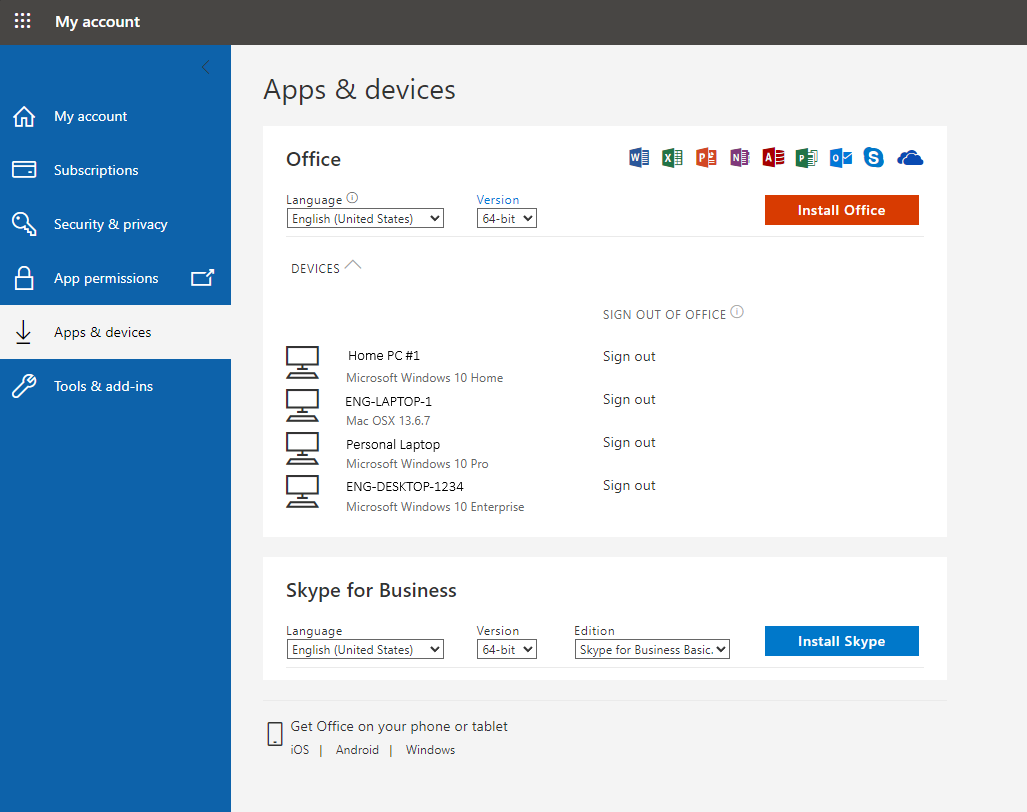
Task: Open the Office Version 64-bit dropdown
Action: 507,218
